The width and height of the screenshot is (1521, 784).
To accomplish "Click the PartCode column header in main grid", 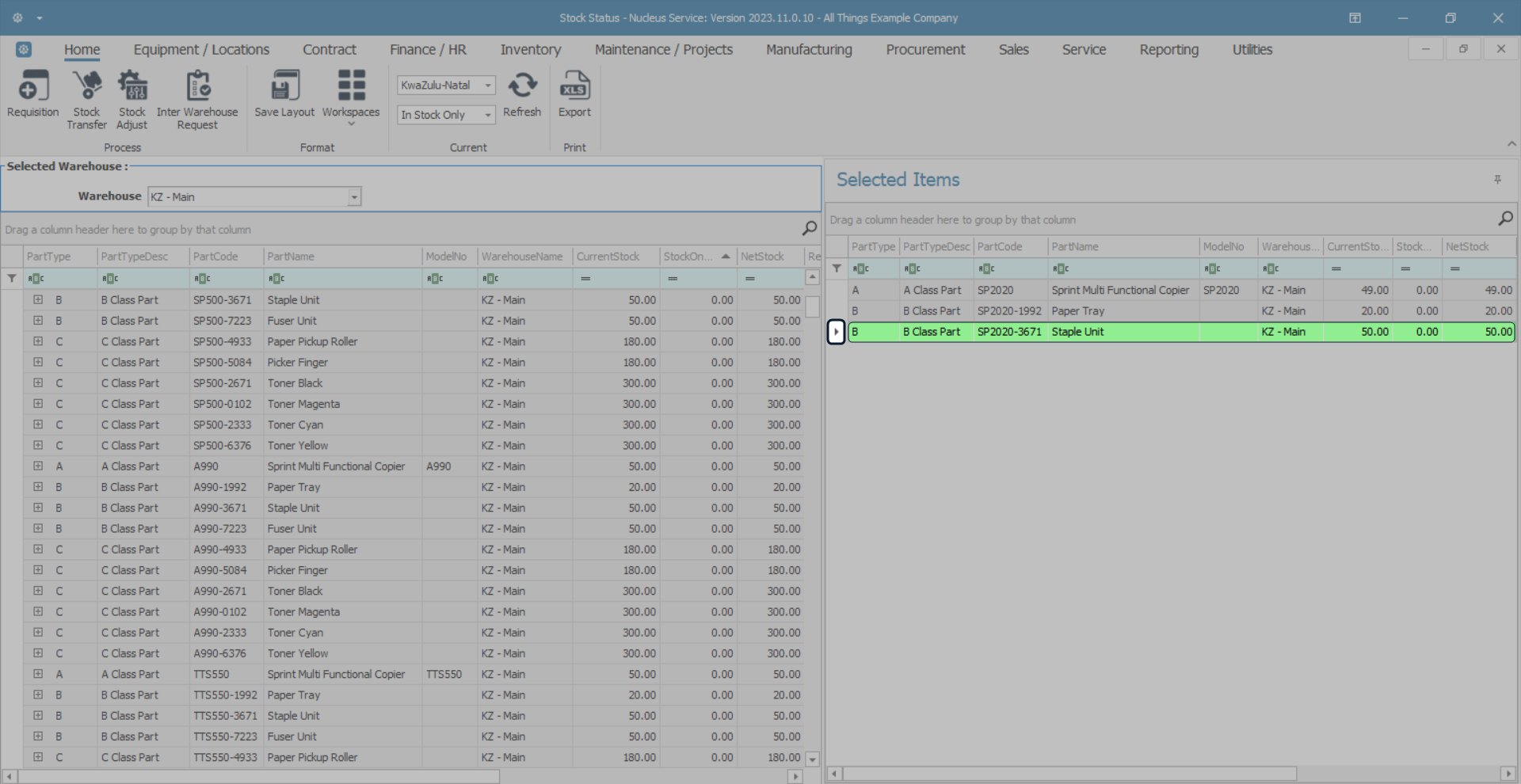I will (215, 257).
